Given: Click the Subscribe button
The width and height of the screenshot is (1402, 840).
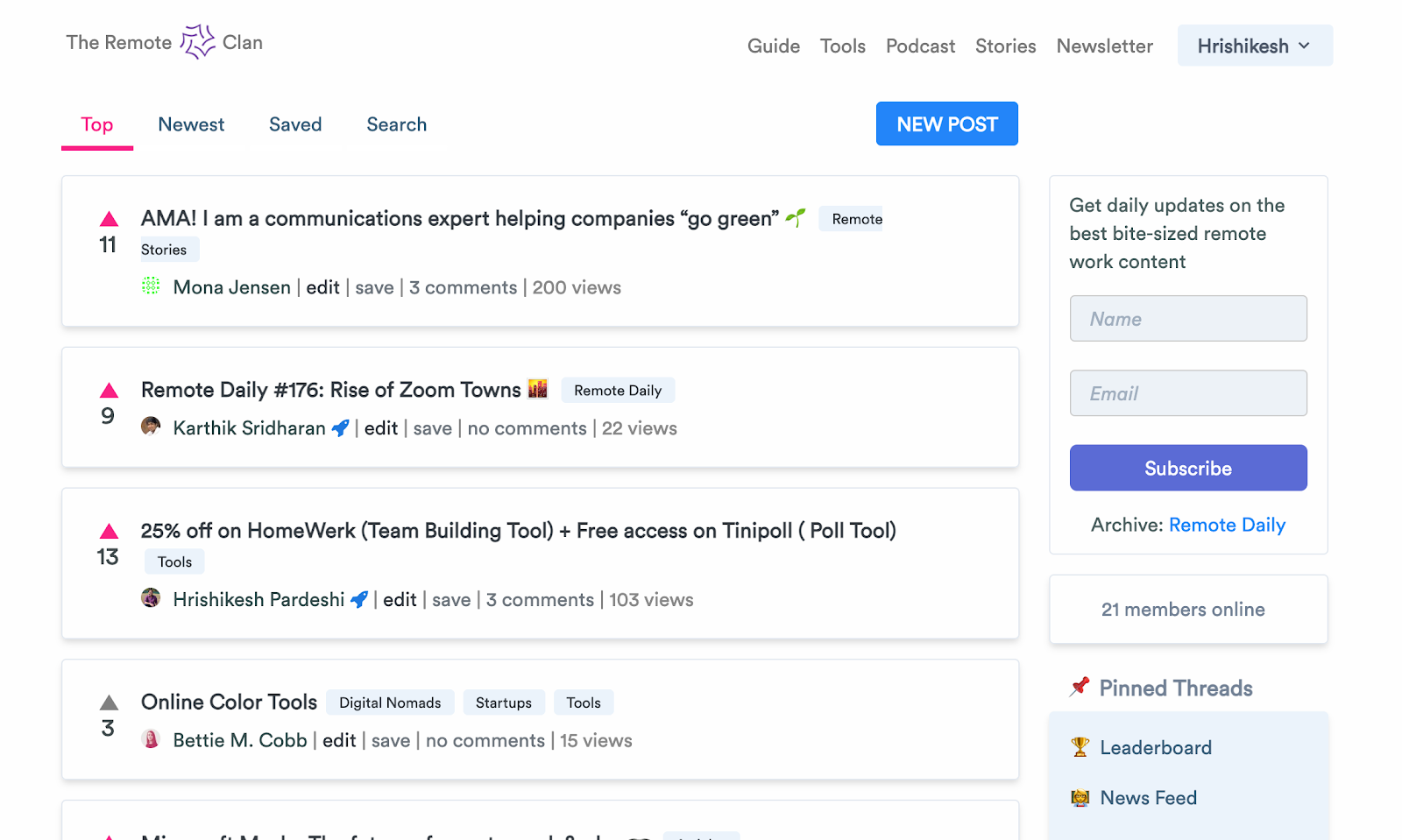Looking at the screenshot, I should pyautogui.click(x=1188, y=468).
